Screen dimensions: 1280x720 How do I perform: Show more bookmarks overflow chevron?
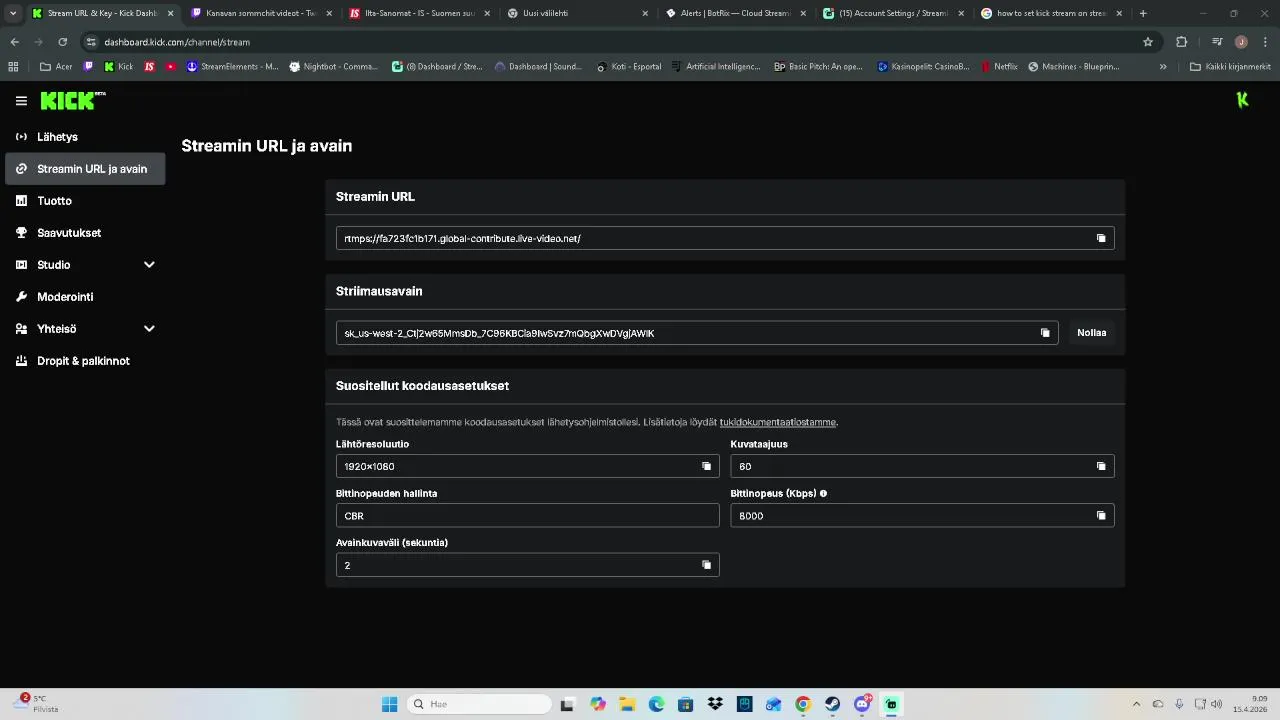(1163, 67)
